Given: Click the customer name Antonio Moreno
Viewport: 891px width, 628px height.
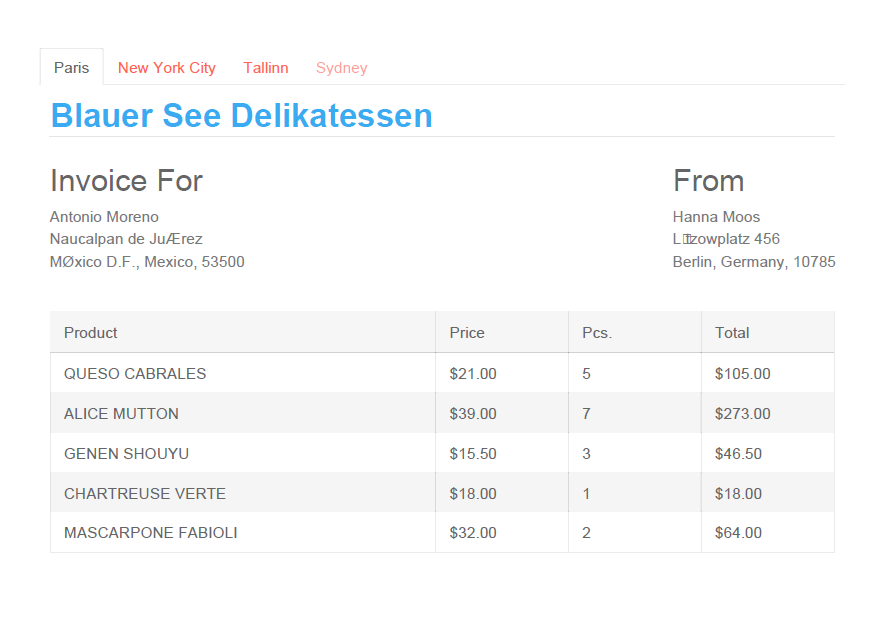Looking at the screenshot, I should [x=104, y=217].
